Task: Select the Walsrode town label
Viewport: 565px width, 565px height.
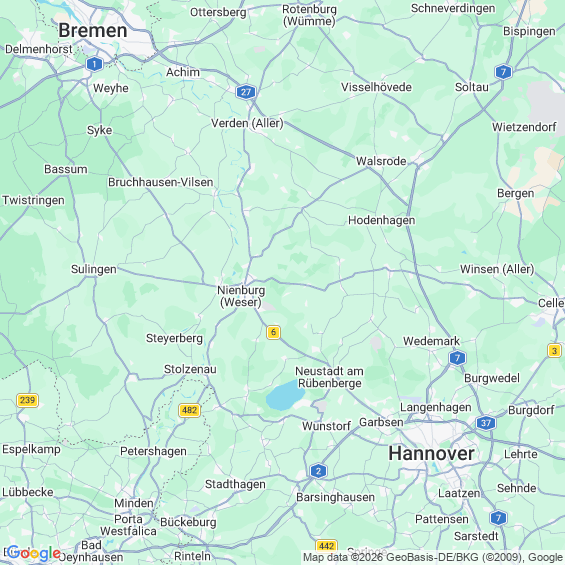Action: 381,161
